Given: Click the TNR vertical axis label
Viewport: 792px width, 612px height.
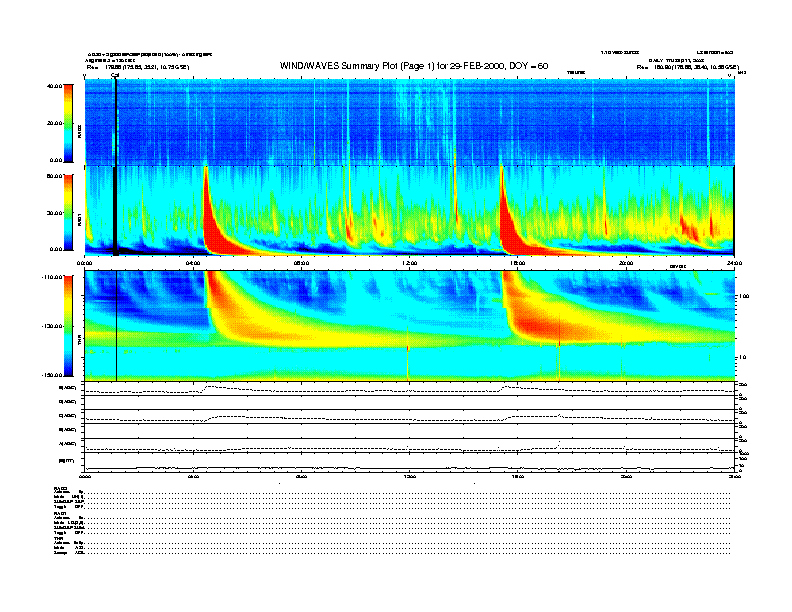Looking at the screenshot, I should click(79, 341).
